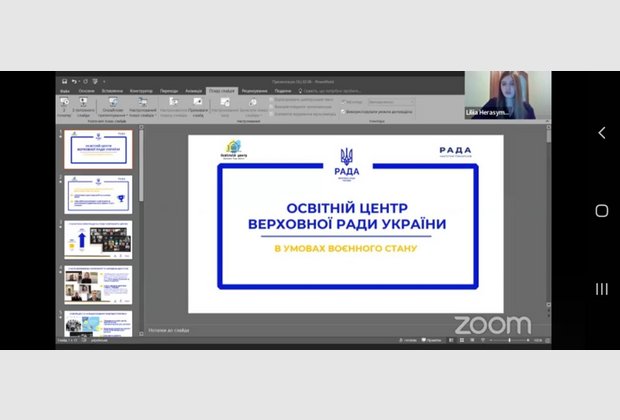Screen dimensions: 620x420
Task: Tap the Android home button
Action: (602, 211)
